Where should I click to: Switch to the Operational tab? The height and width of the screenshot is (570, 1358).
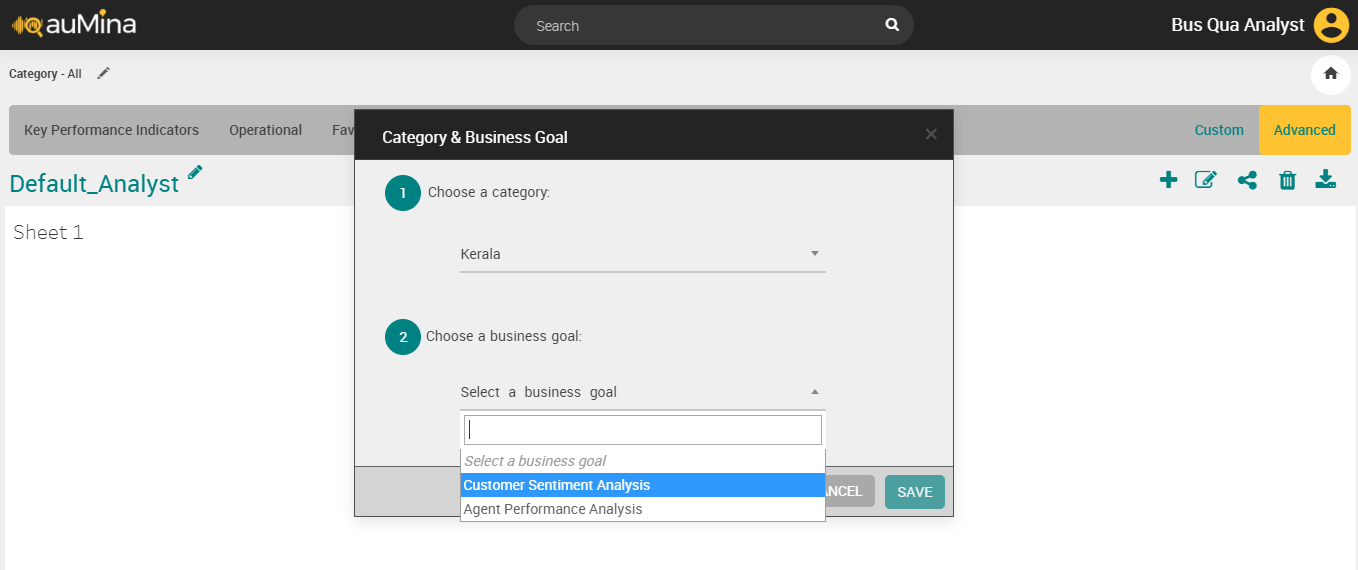[265, 130]
